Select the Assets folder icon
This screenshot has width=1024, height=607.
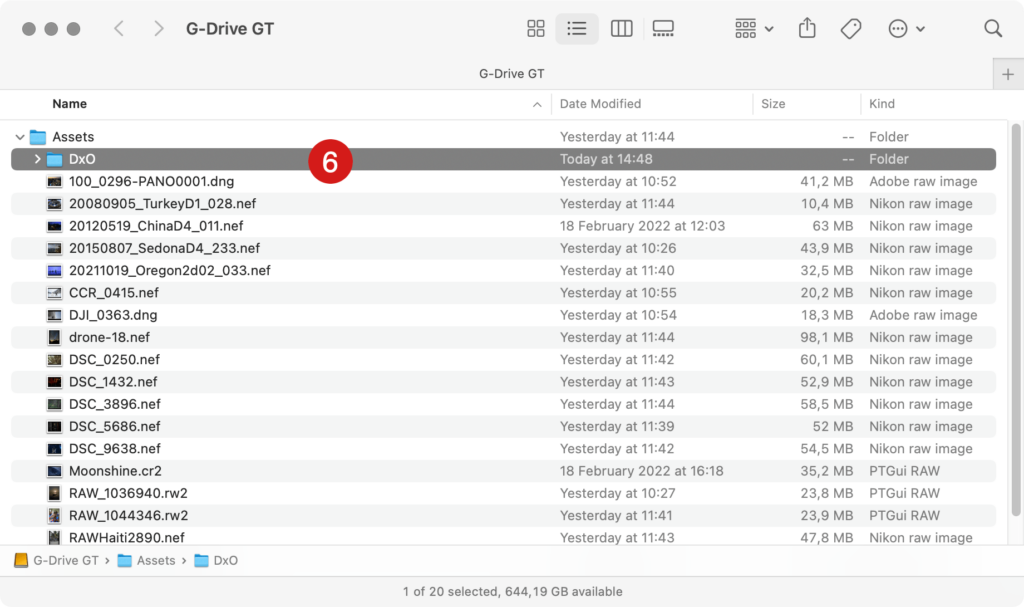coord(38,137)
